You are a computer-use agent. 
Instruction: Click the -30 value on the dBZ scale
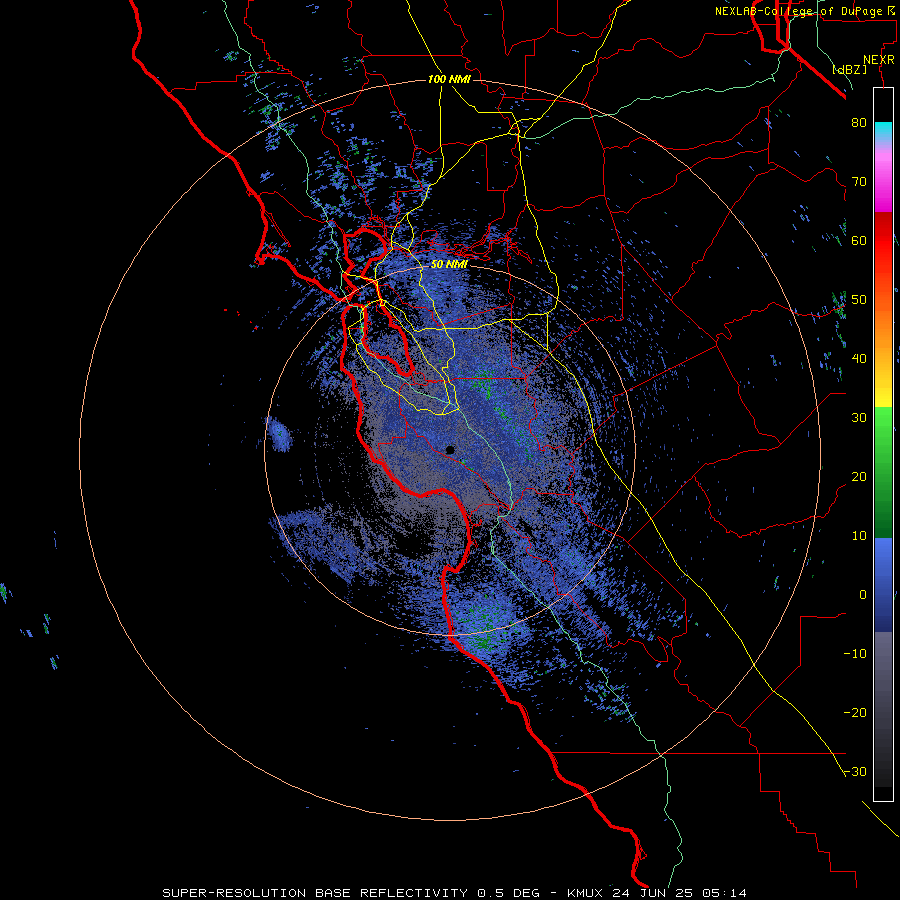click(x=855, y=772)
